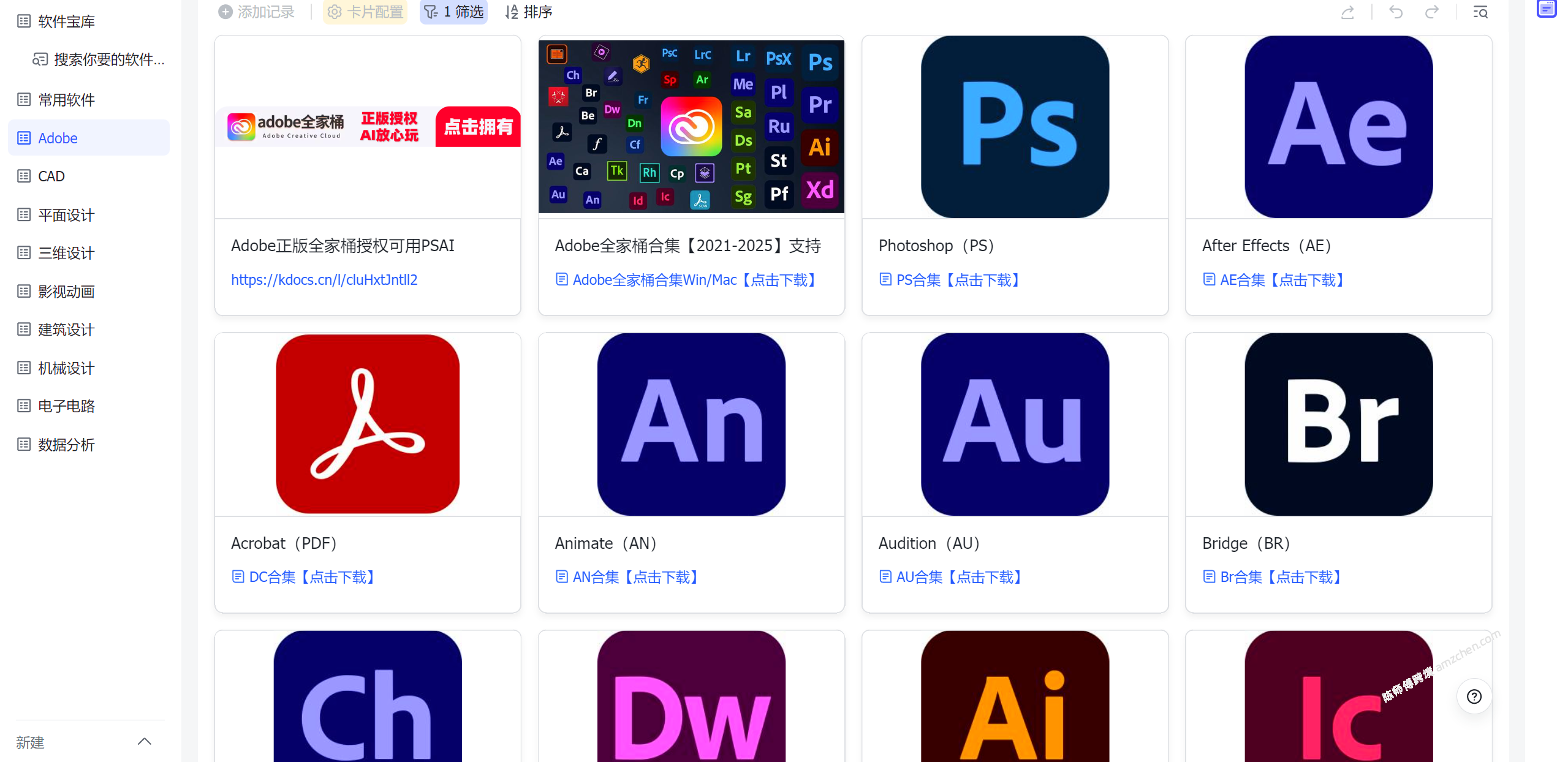Select the Adobe sidebar entry
This screenshot has height=762, width=1568.
pos(89,138)
